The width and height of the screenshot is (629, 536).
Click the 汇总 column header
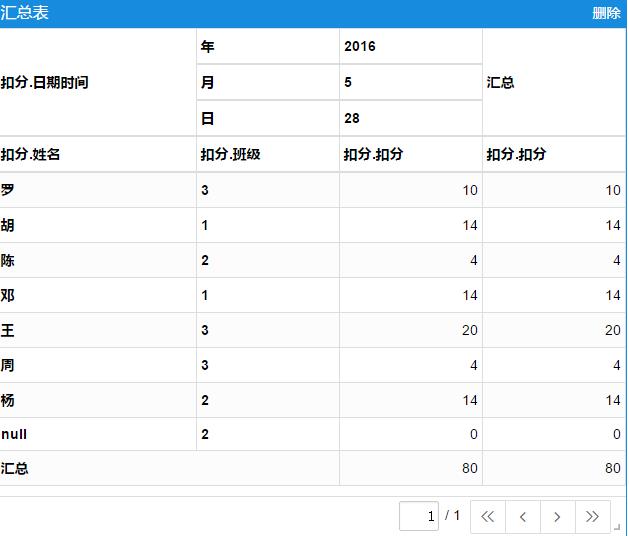[x=554, y=82]
